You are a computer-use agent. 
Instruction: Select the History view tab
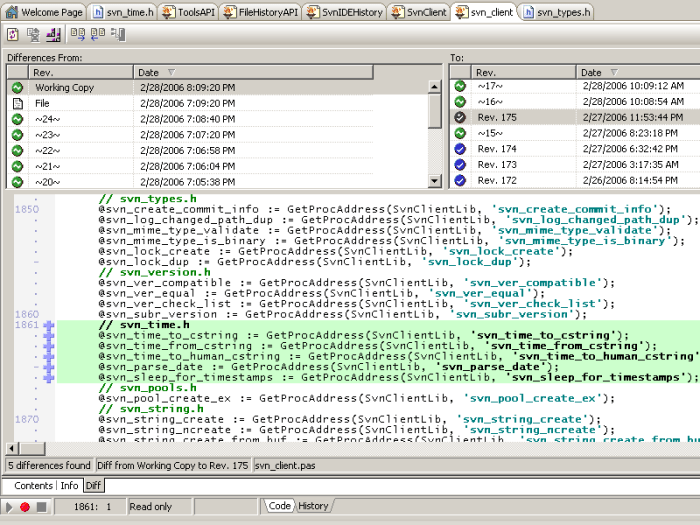click(313, 506)
